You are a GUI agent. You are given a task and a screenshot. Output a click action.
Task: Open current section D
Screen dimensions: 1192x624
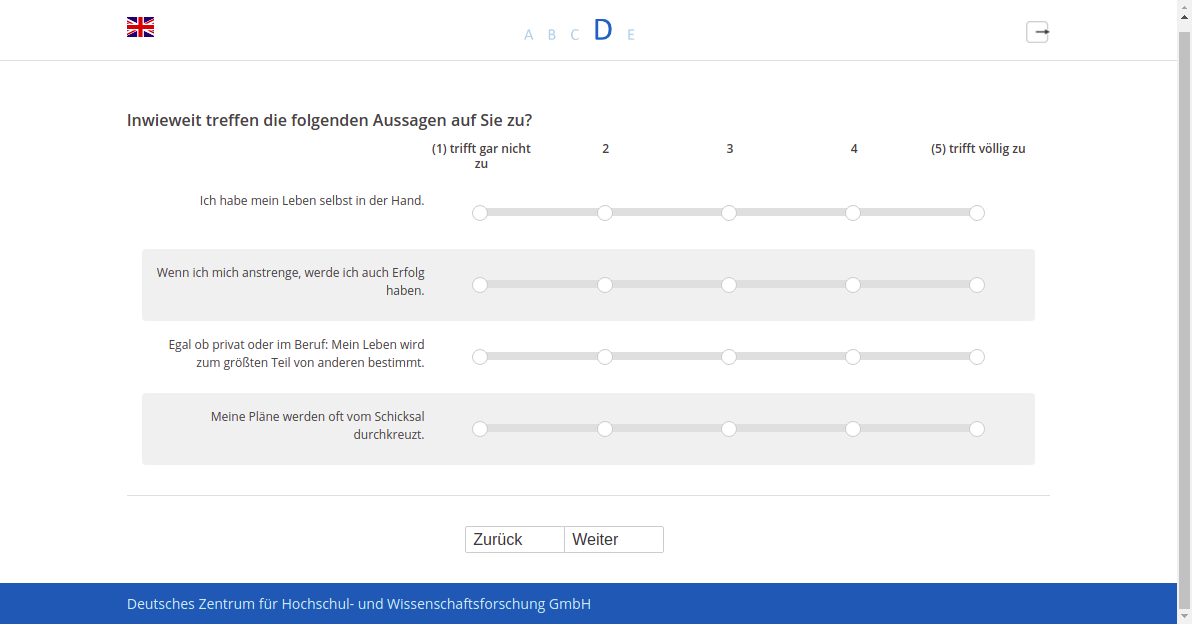(x=603, y=30)
